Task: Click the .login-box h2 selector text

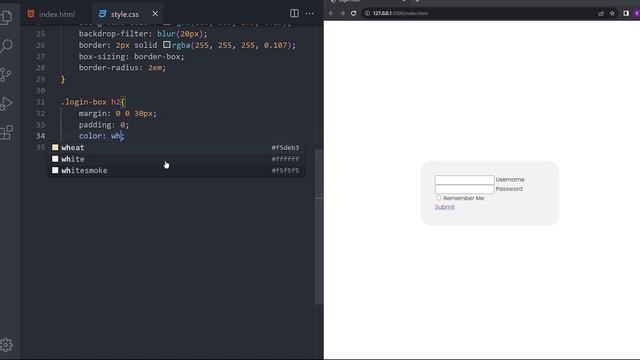Action: pos(91,102)
